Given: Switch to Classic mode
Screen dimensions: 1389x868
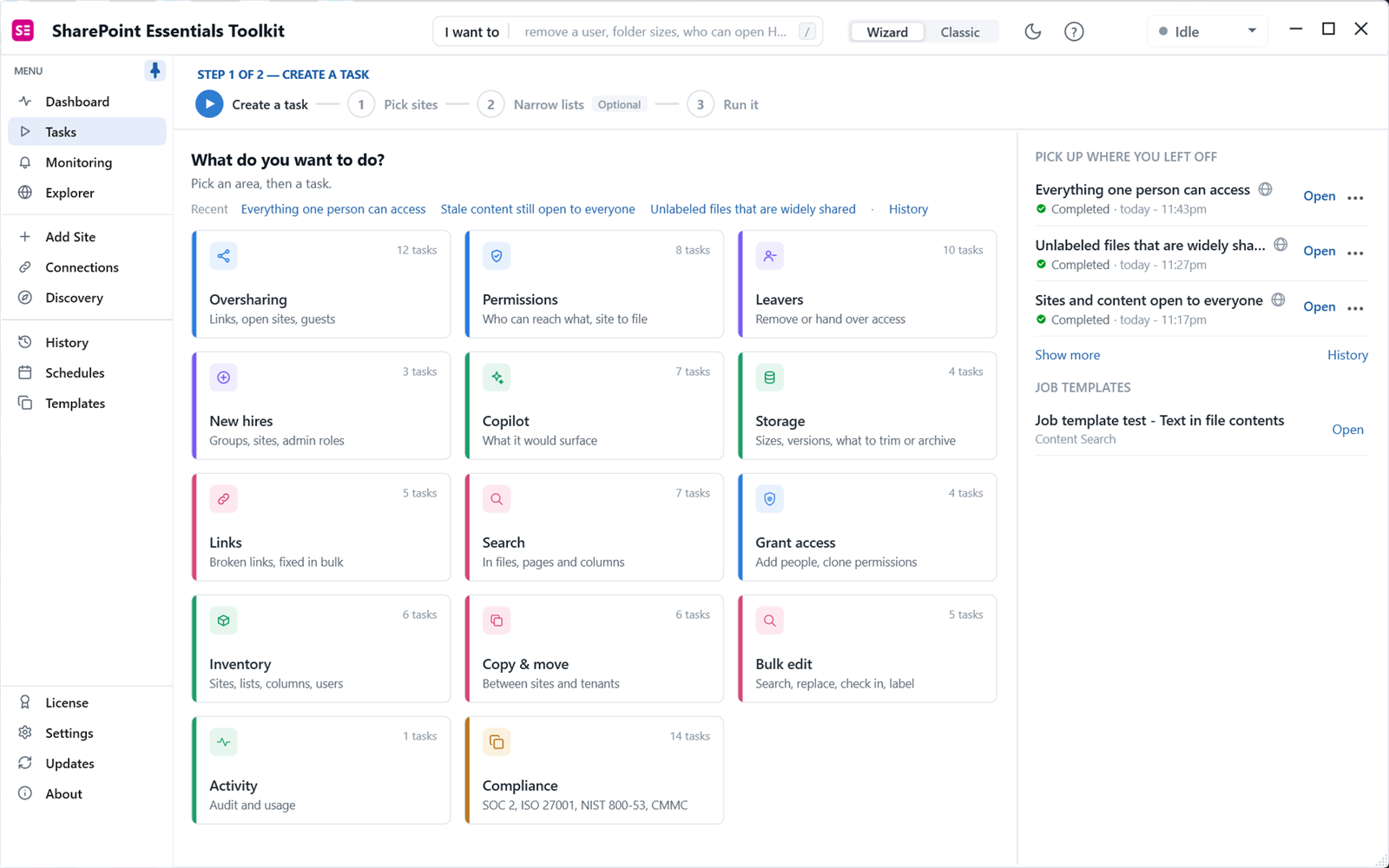Looking at the screenshot, I should 960,32.
